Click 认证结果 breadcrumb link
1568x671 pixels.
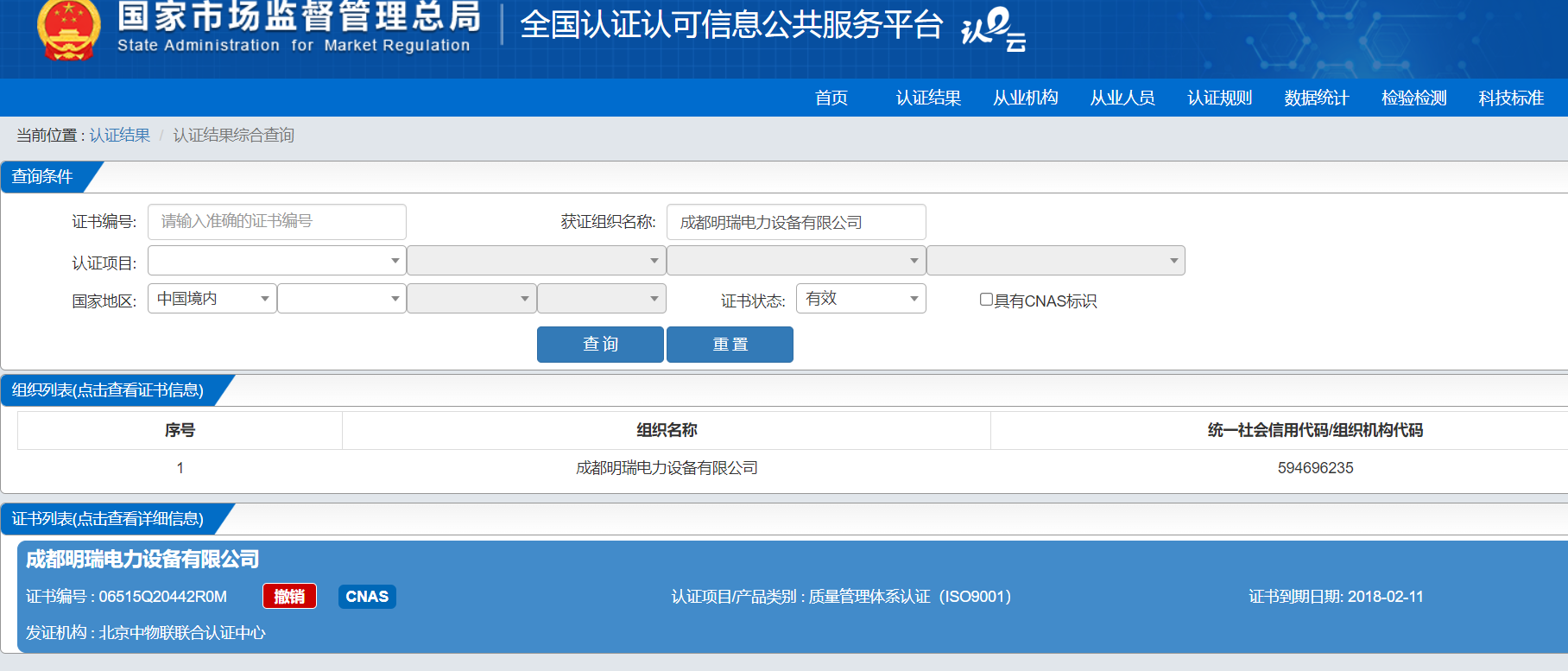pos(119,136)
